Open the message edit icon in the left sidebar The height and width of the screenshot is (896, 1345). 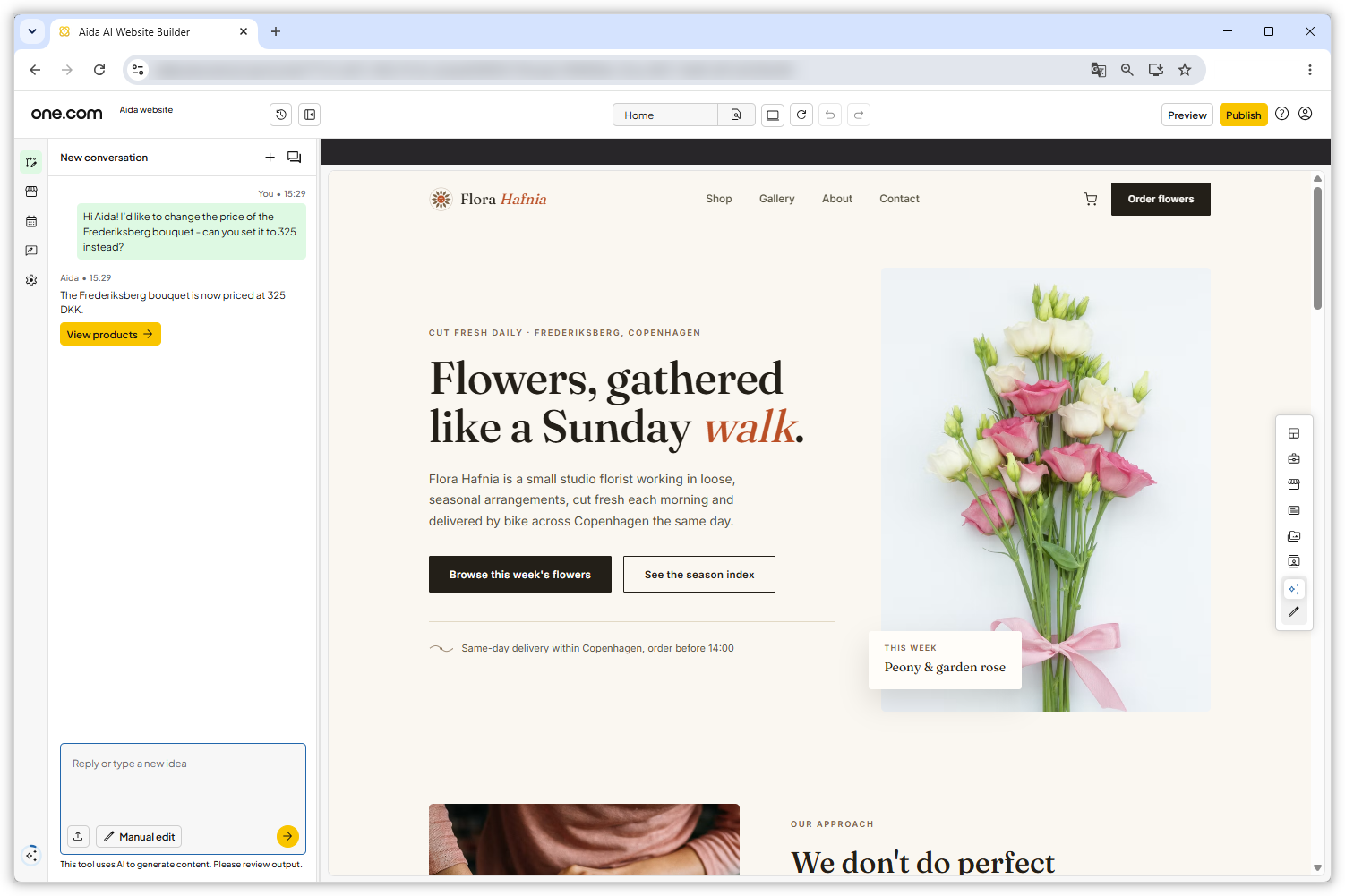[x=31, y=251]
